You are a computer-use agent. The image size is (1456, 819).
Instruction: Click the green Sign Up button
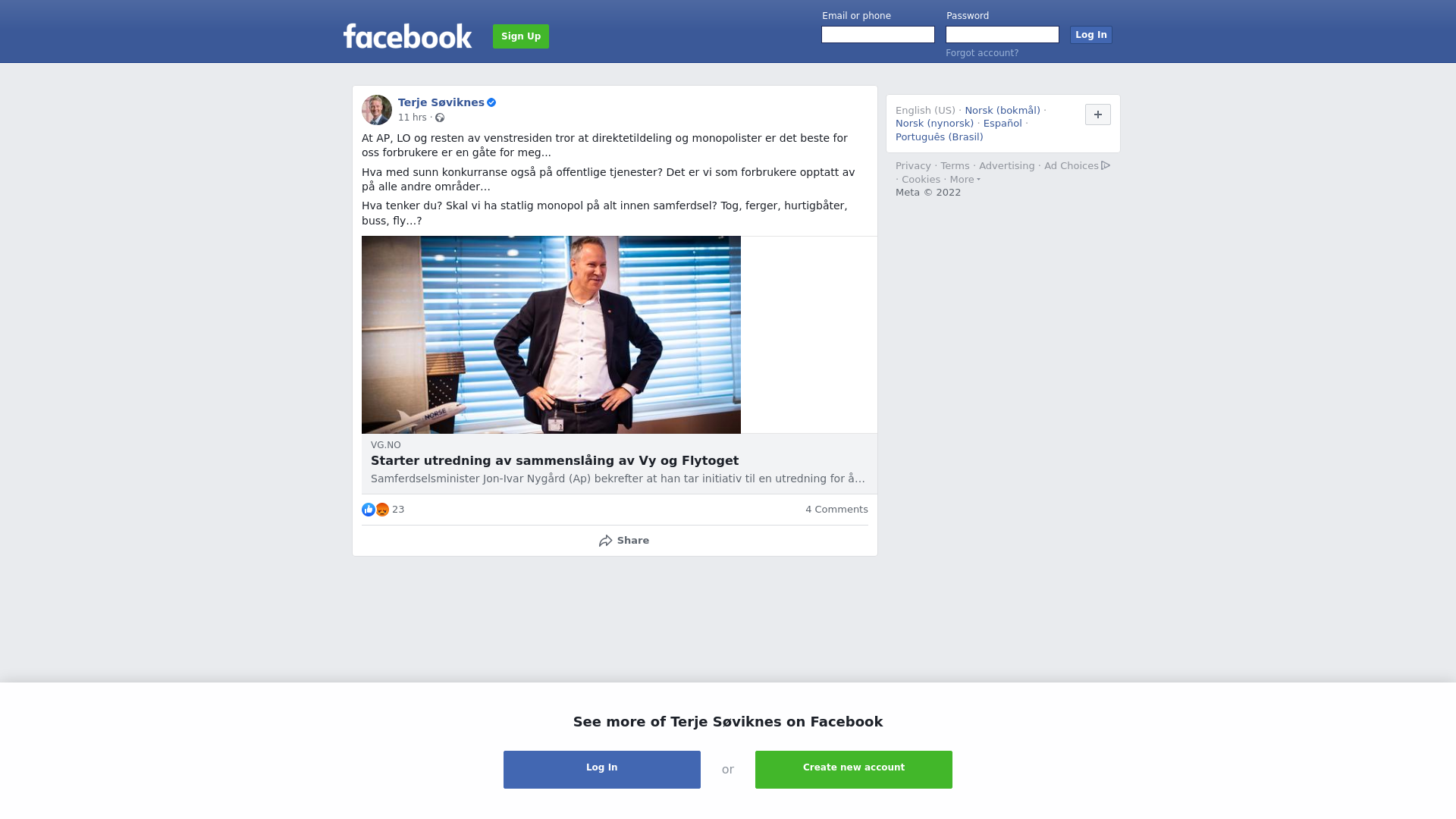tap(521, 36)
